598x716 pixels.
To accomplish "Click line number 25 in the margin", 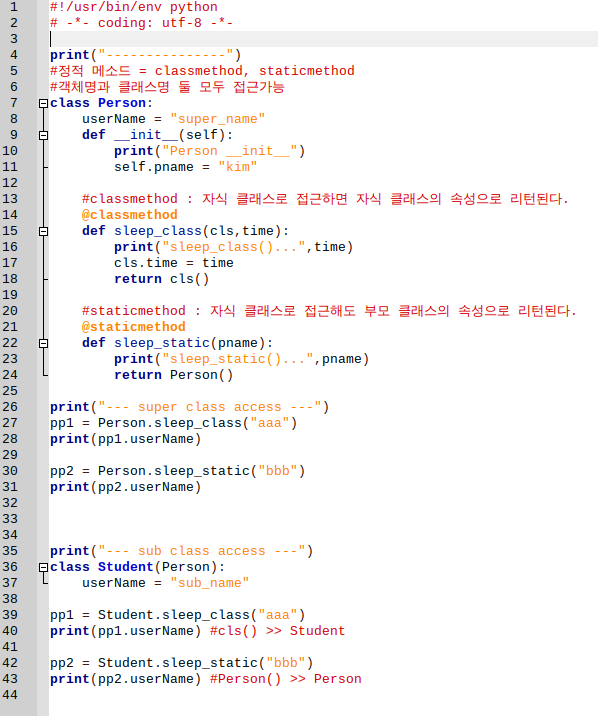I will [x=10, y=391].
